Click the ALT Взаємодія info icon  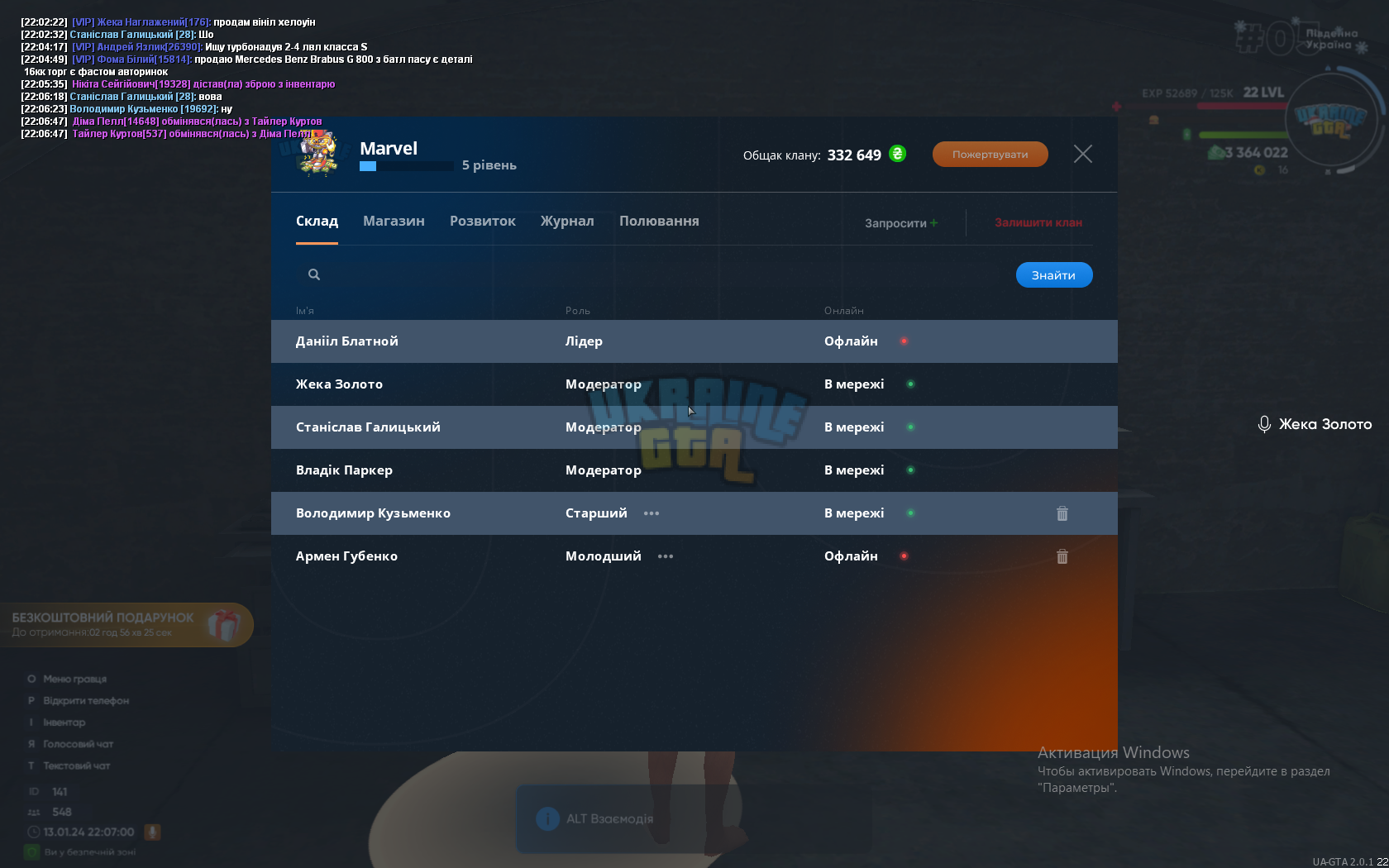pos(547,819)
